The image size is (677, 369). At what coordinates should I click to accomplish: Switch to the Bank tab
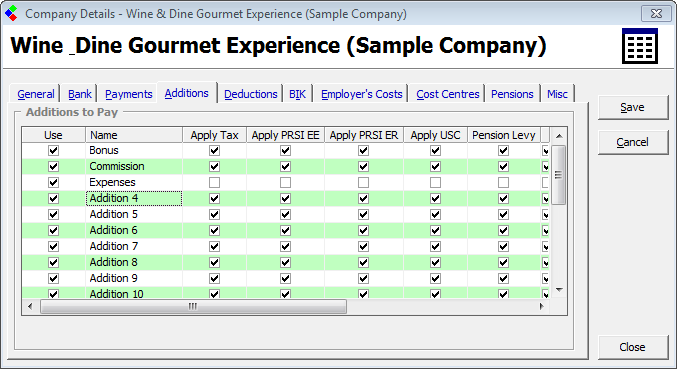click(80, 94)
